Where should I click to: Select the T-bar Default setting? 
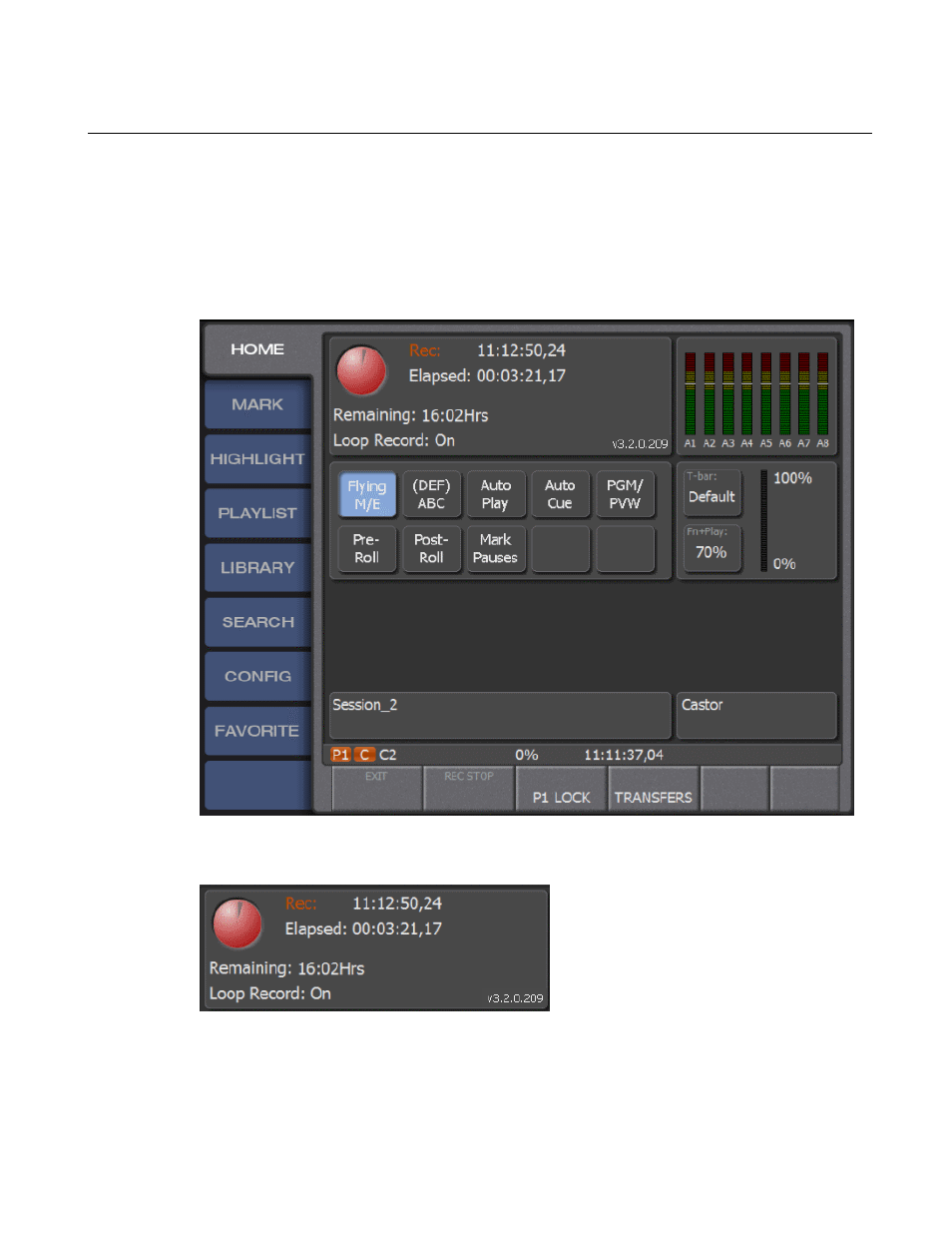tap(712, 492)
